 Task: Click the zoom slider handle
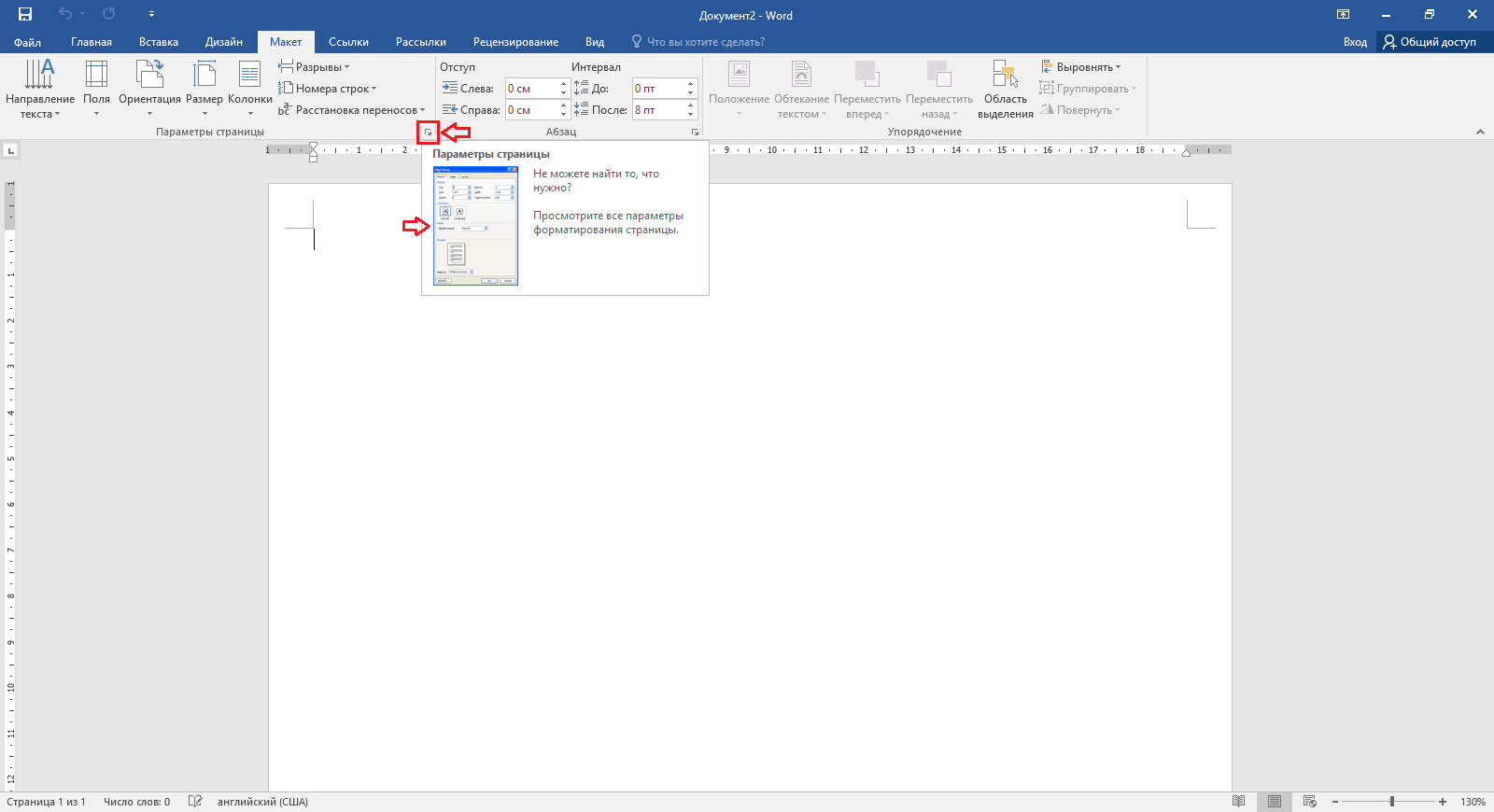(1392, 802)
